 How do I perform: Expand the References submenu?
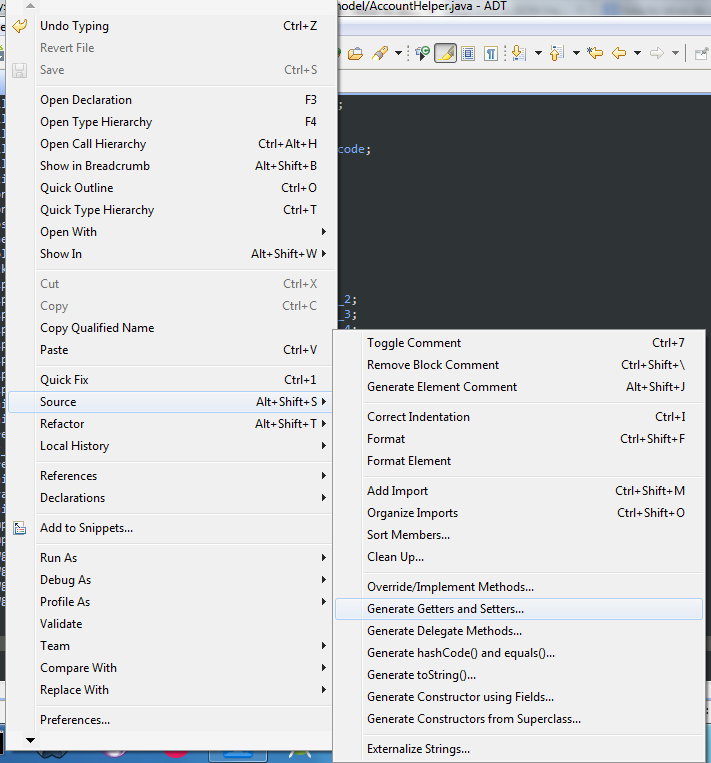click(x=172, y=476)
